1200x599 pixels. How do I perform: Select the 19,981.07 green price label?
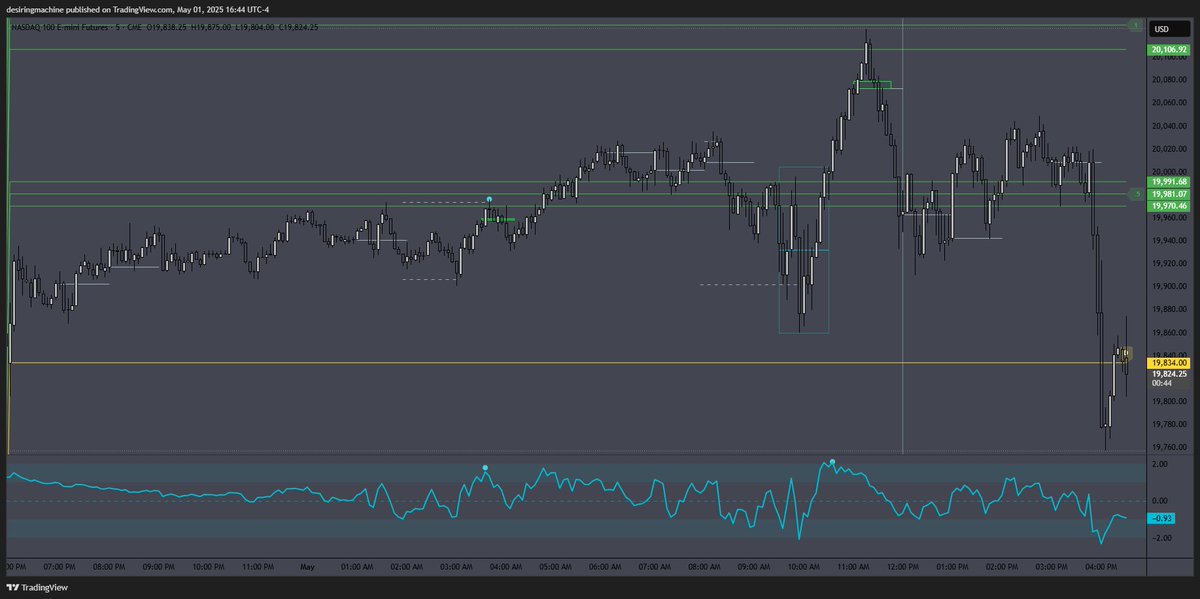(x=1169, y=194)
